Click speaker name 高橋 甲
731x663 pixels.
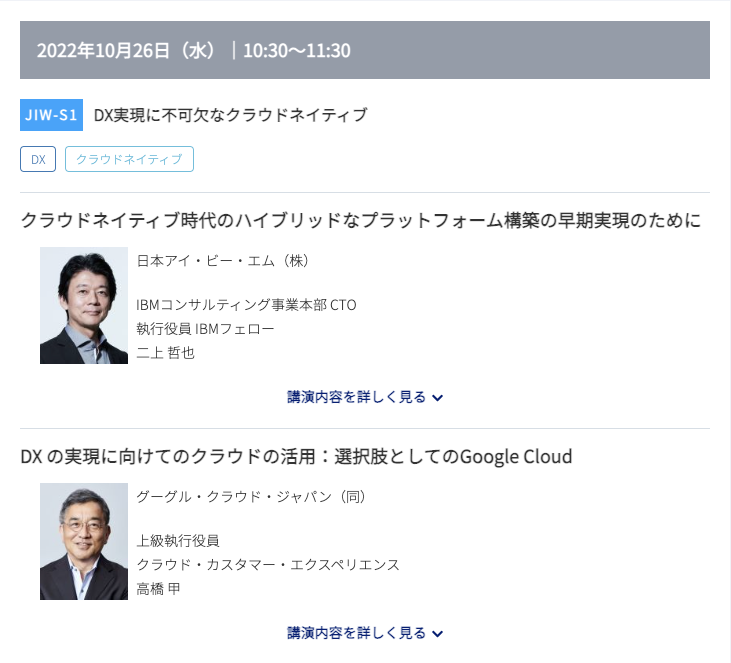point(158,588)
